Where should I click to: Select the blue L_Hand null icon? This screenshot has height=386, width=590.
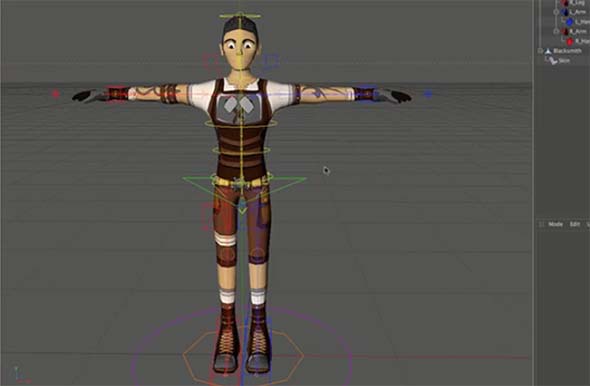pos(570,22)
